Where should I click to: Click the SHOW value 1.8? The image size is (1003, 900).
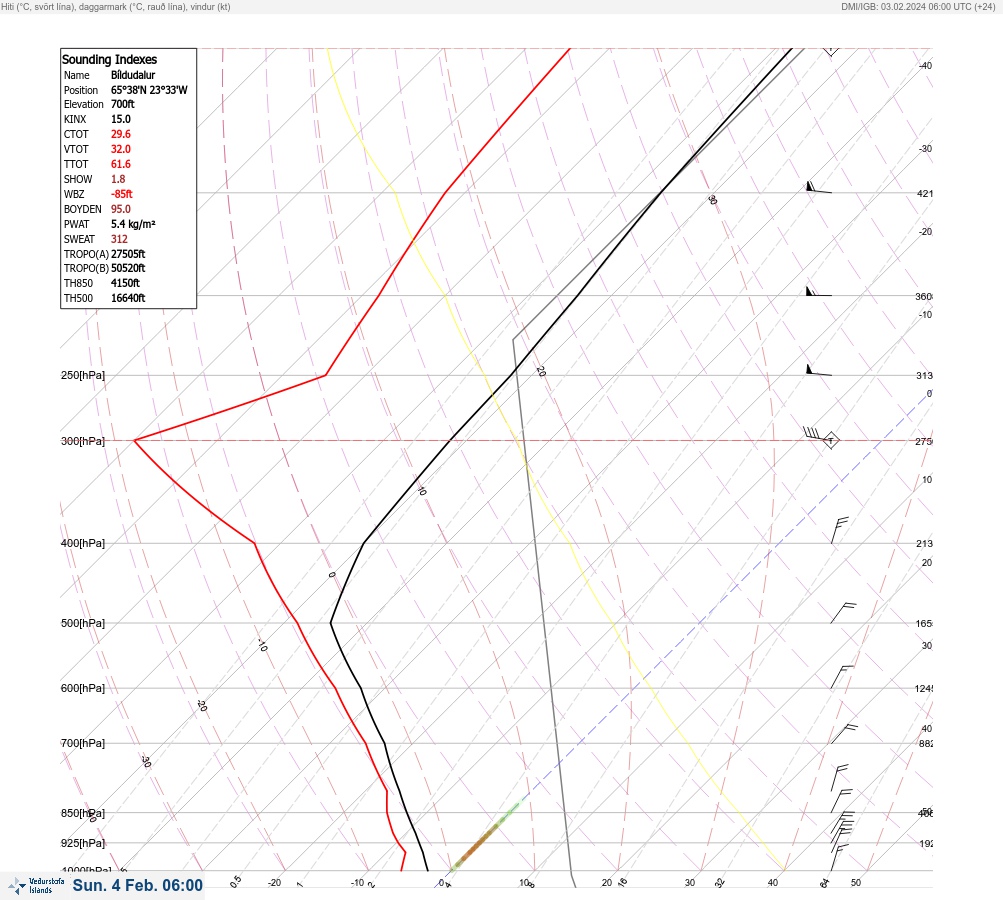pos(118,179)
